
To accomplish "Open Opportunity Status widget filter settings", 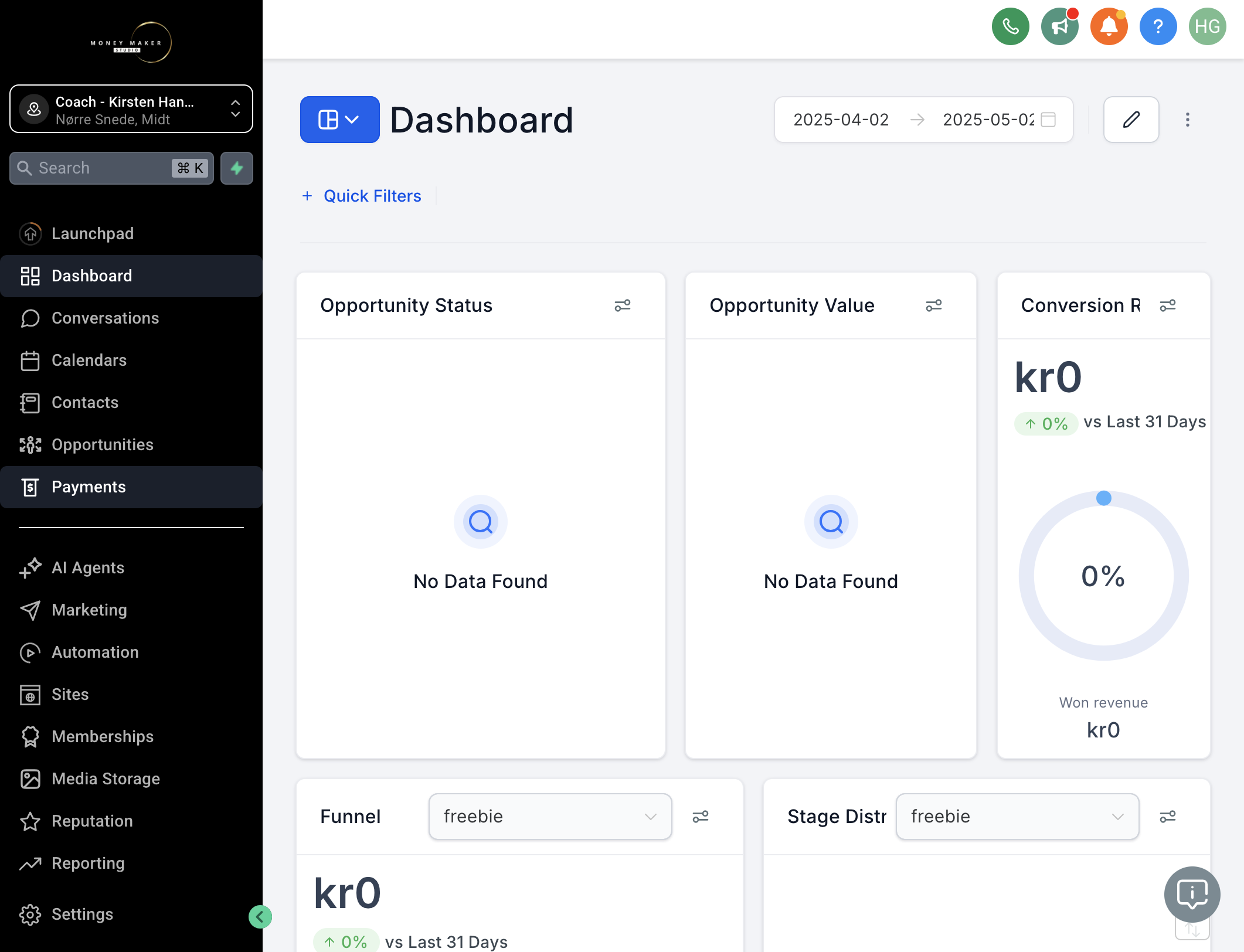I will [x=622, y=305].
